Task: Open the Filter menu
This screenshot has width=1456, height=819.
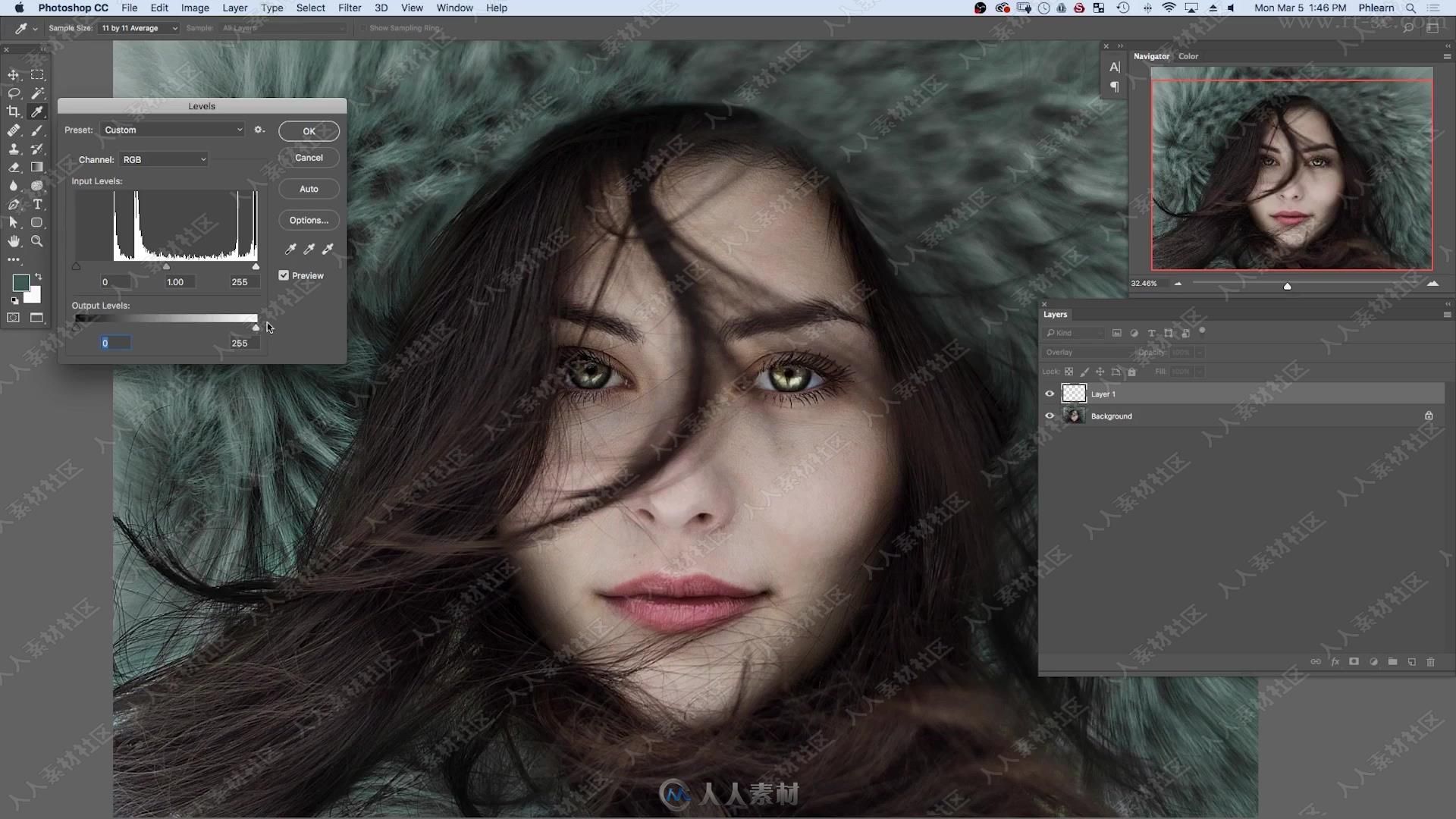Action: point(350,8)
